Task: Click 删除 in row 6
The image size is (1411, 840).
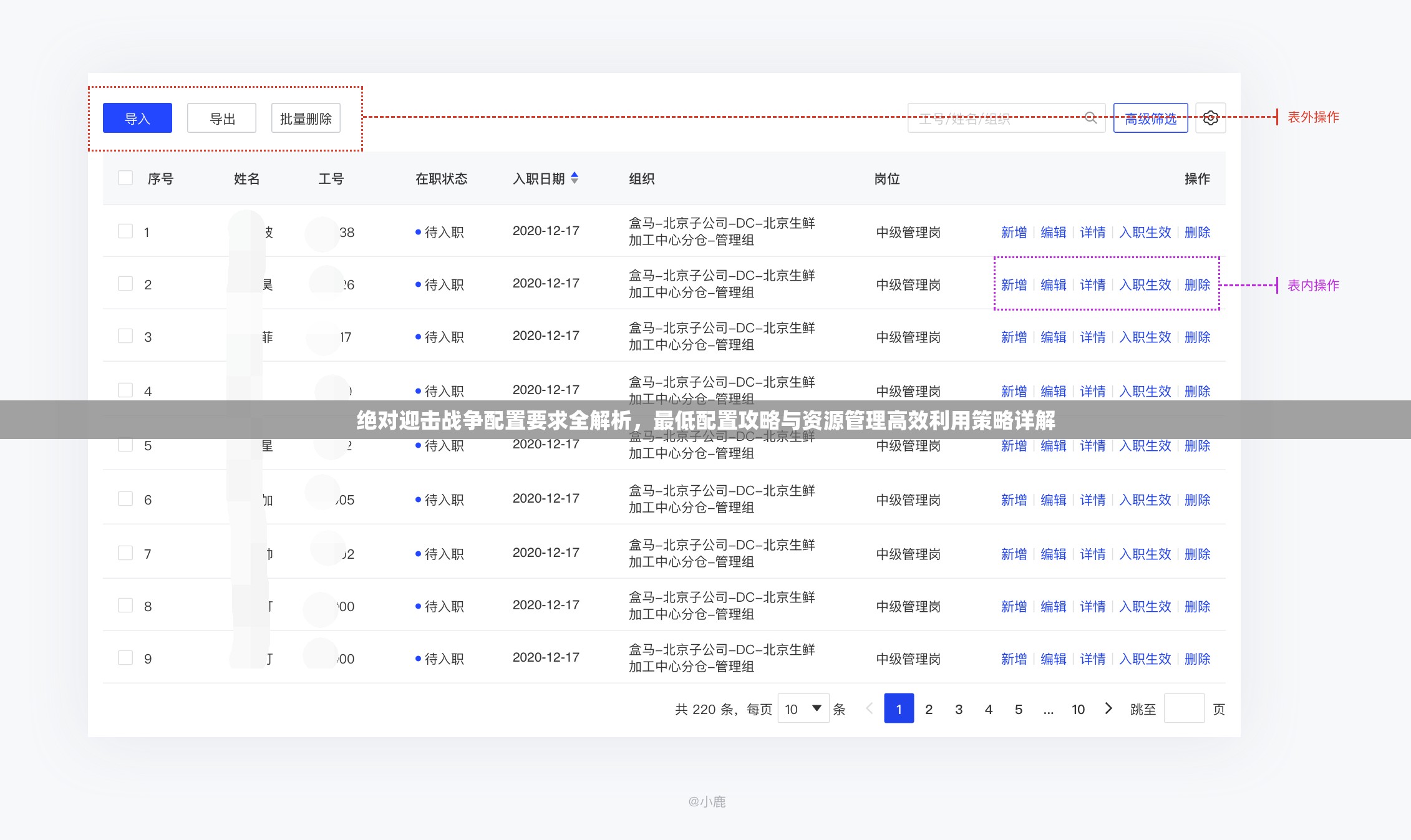Action: click(1197, 500)
